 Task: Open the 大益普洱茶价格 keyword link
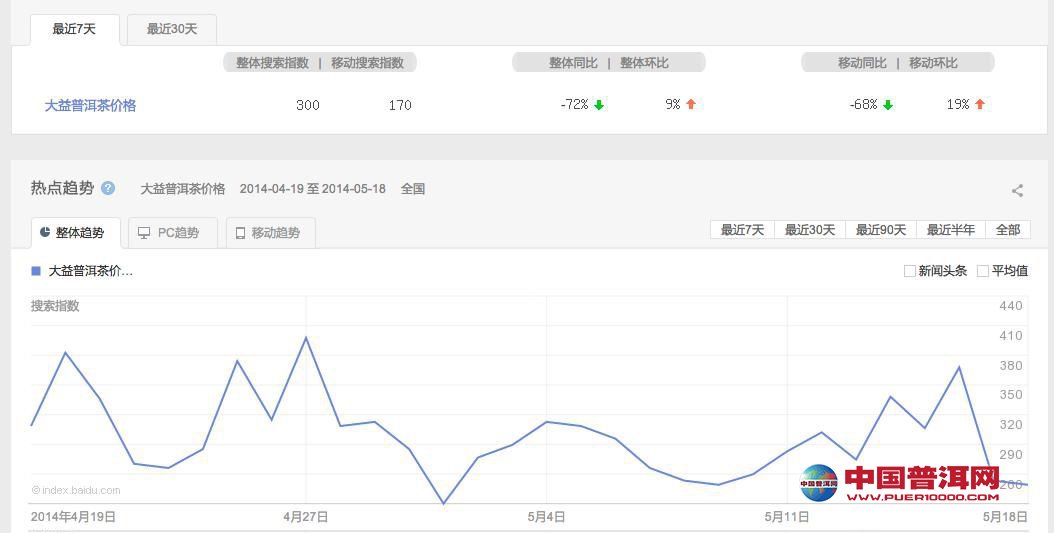(x=90, y=106)
